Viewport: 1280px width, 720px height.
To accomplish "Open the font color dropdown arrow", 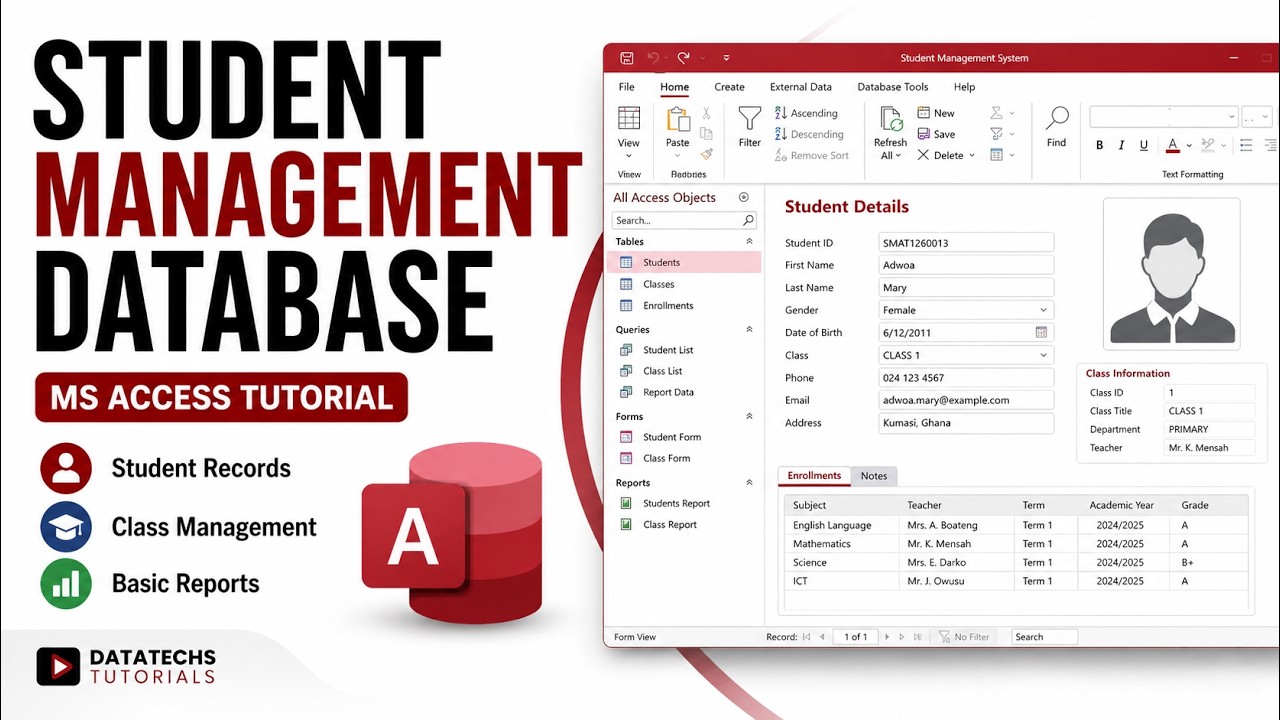I will (x=1188, y=146).
